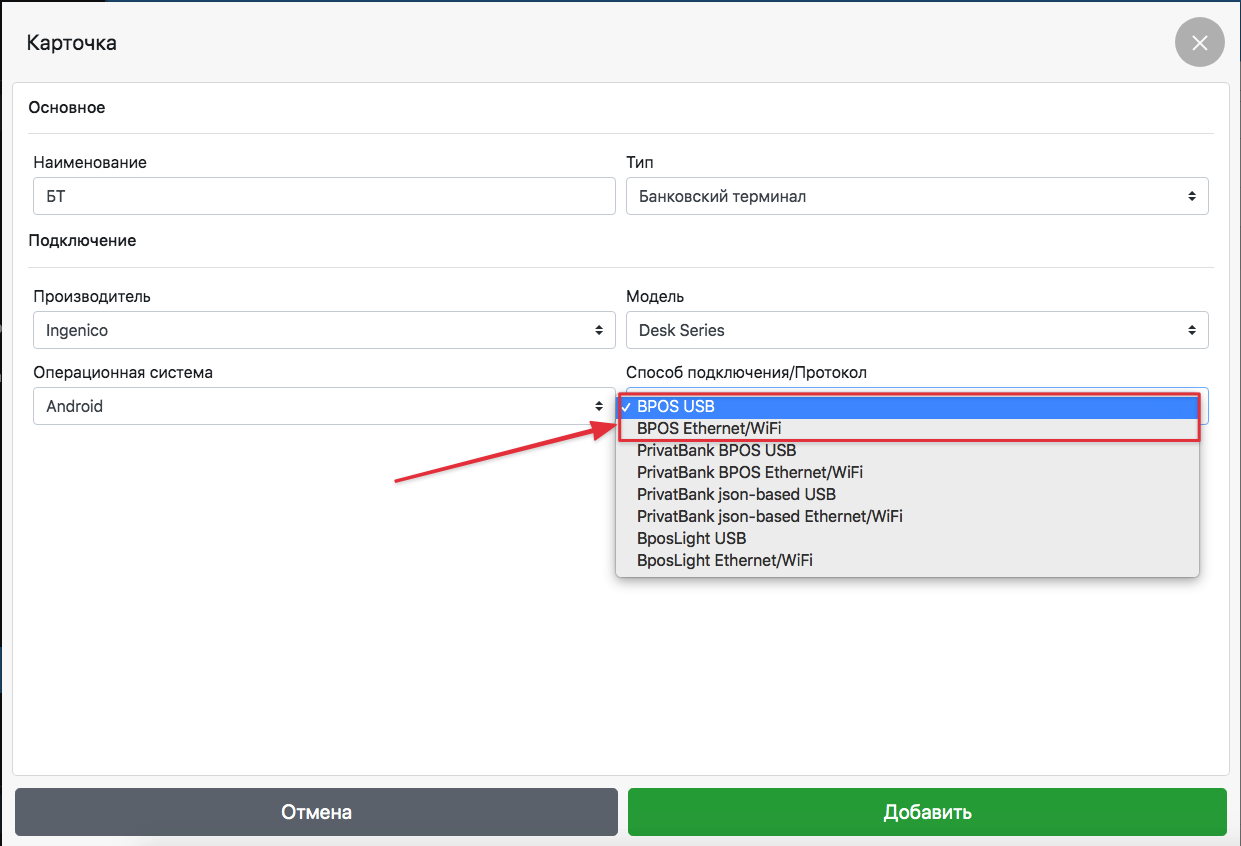Click the Карточка dialog title
1241x846 pixels.
tap(71, 43)
